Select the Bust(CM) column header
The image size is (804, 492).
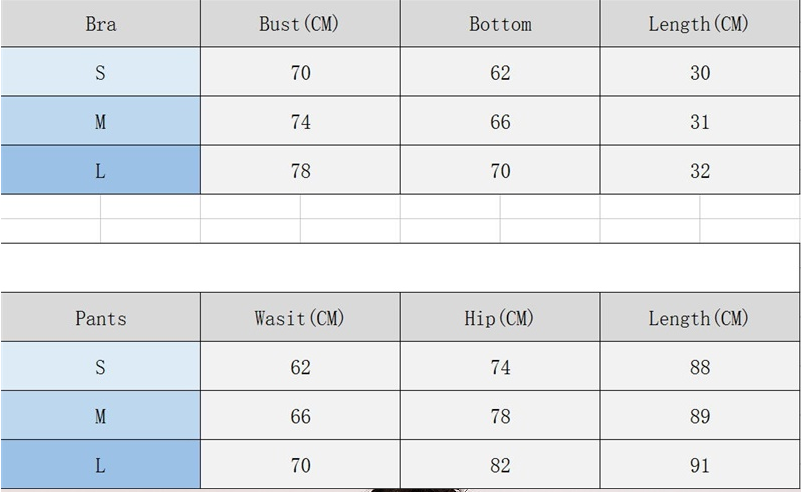coord(300,24)
